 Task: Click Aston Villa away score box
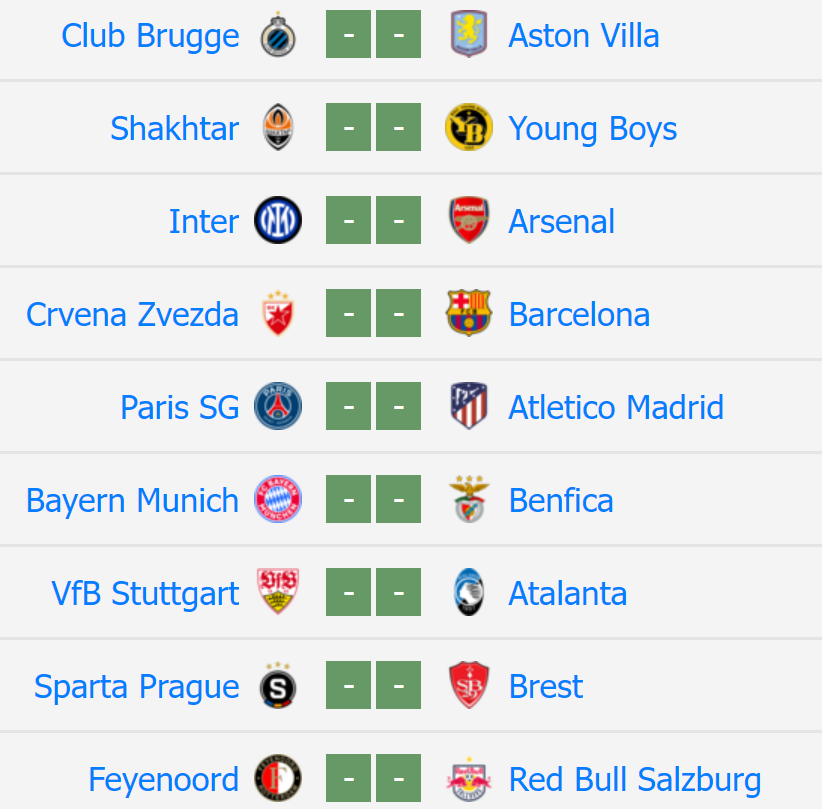(x=398, y=34)
